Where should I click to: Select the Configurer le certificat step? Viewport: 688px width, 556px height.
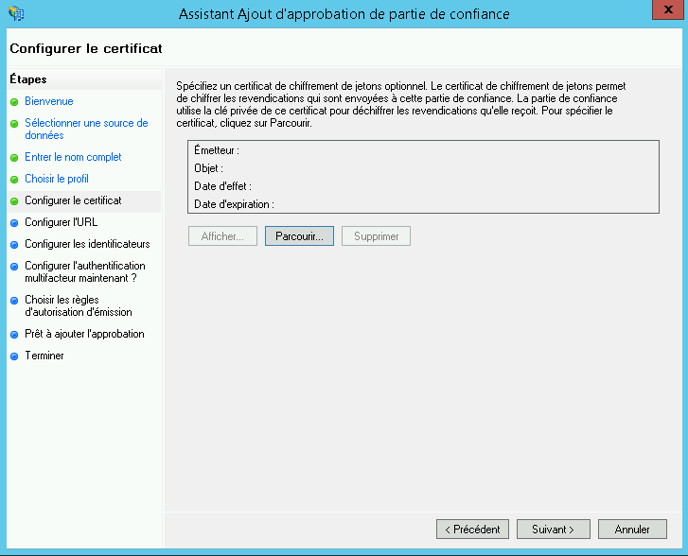pos(73,201)
